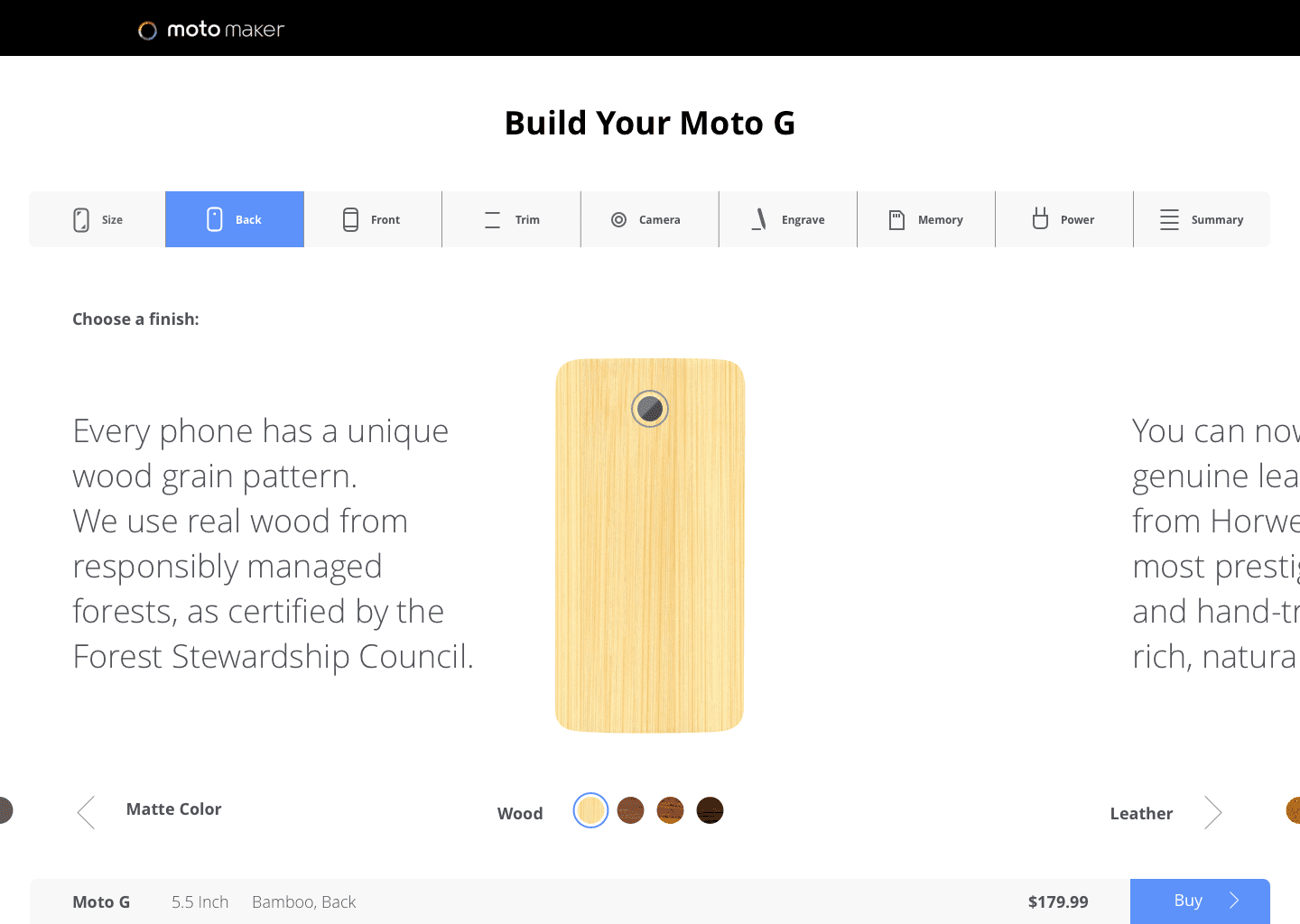Click the Trim step icon
Viewport: 1300px width, 924px height.
pyautogui.click(x=492, y=219)
